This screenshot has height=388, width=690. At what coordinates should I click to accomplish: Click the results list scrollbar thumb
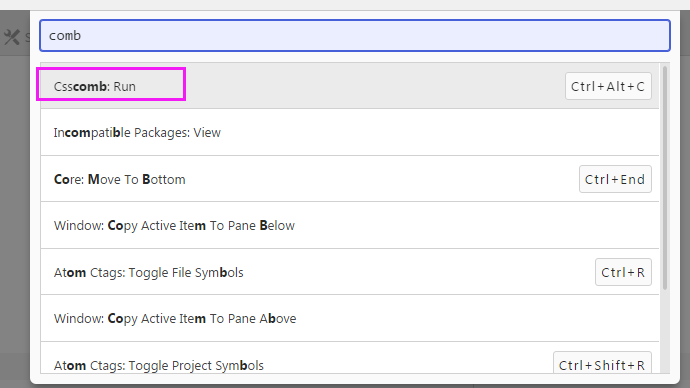pos(665,178)
